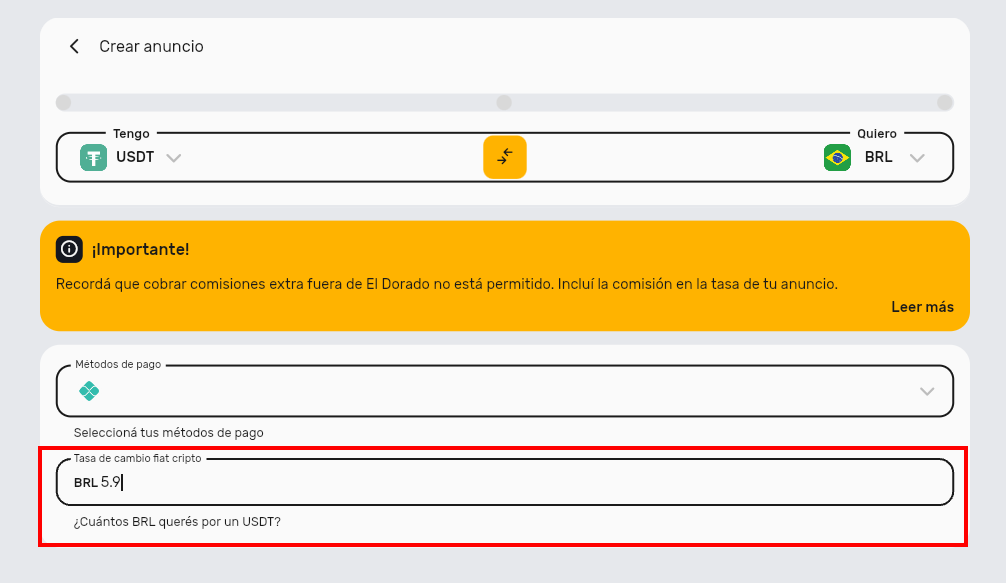Go back using the arrow beside Crear anuncio
The image size is (1006, 583).
74,46
